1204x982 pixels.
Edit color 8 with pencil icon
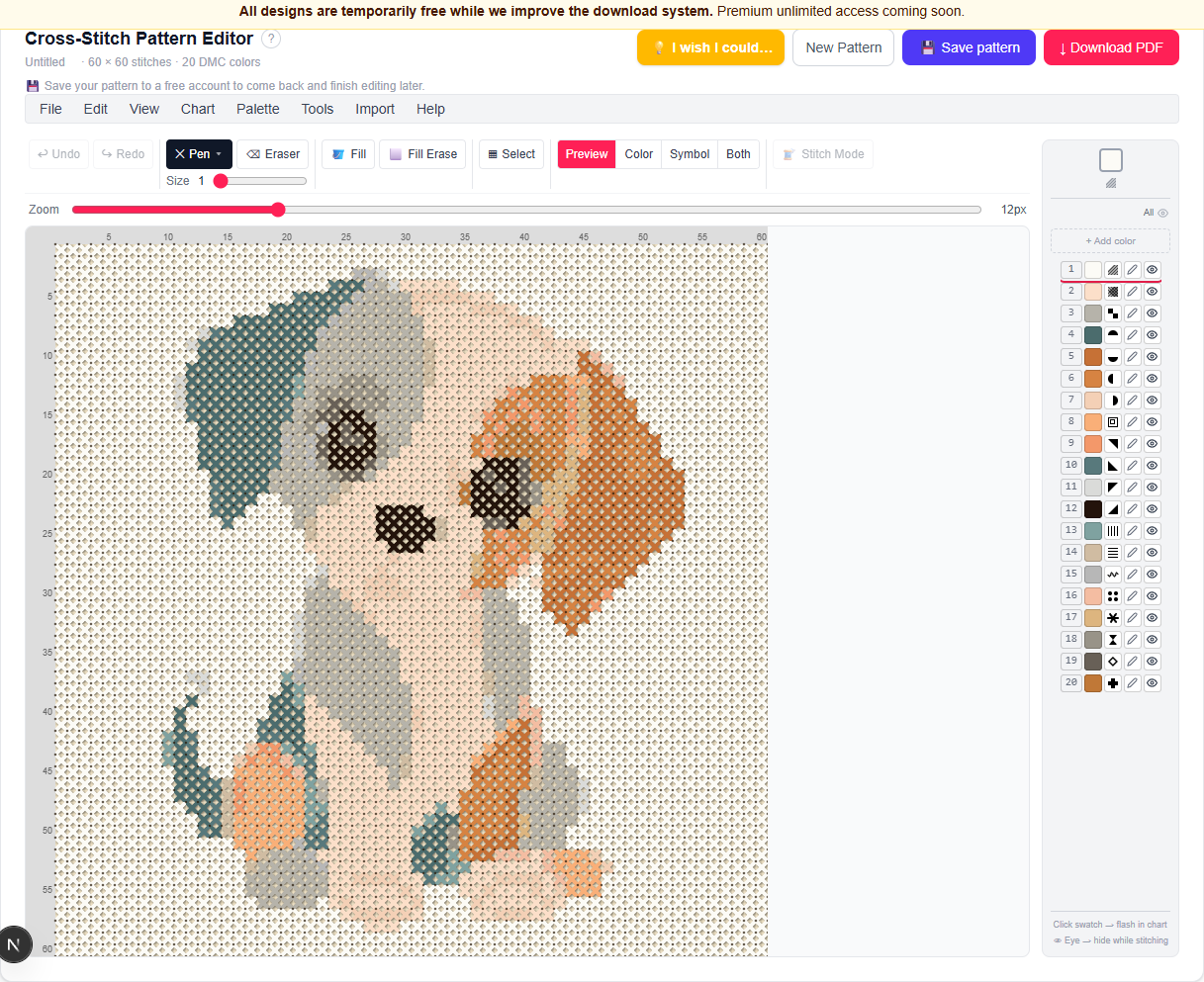(1133, 422)
